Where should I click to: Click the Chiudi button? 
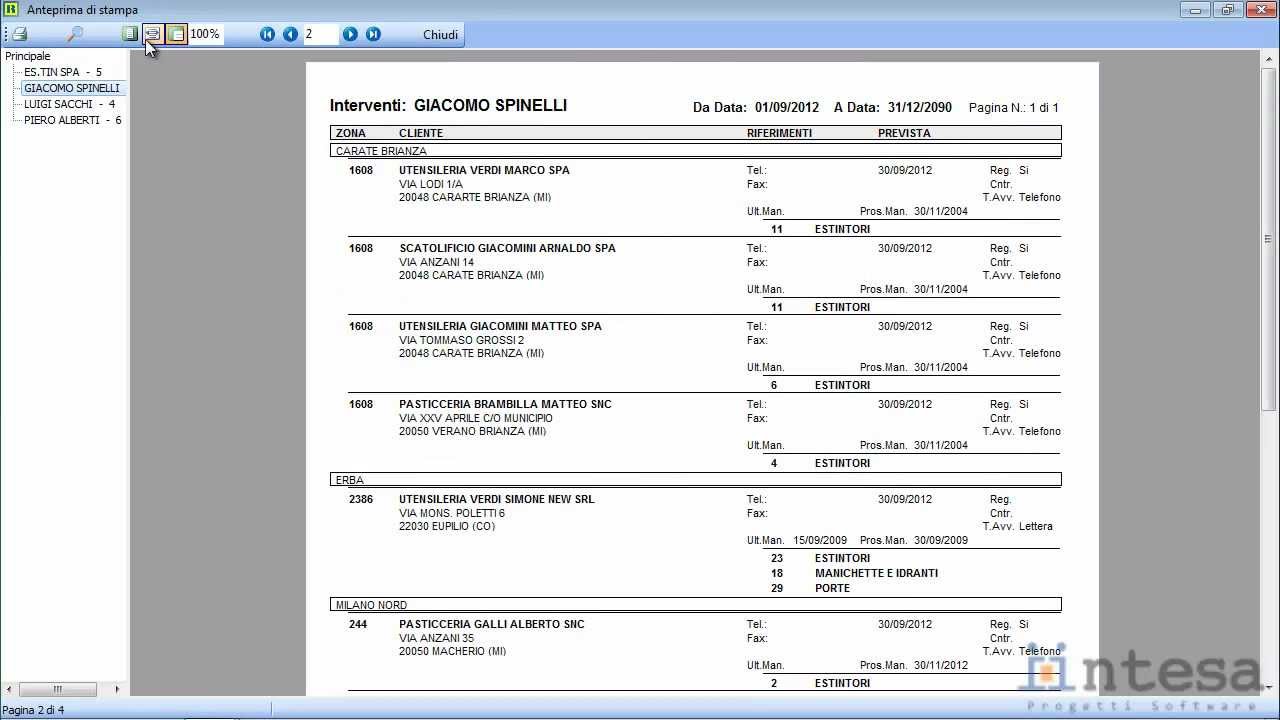[440, 34]
